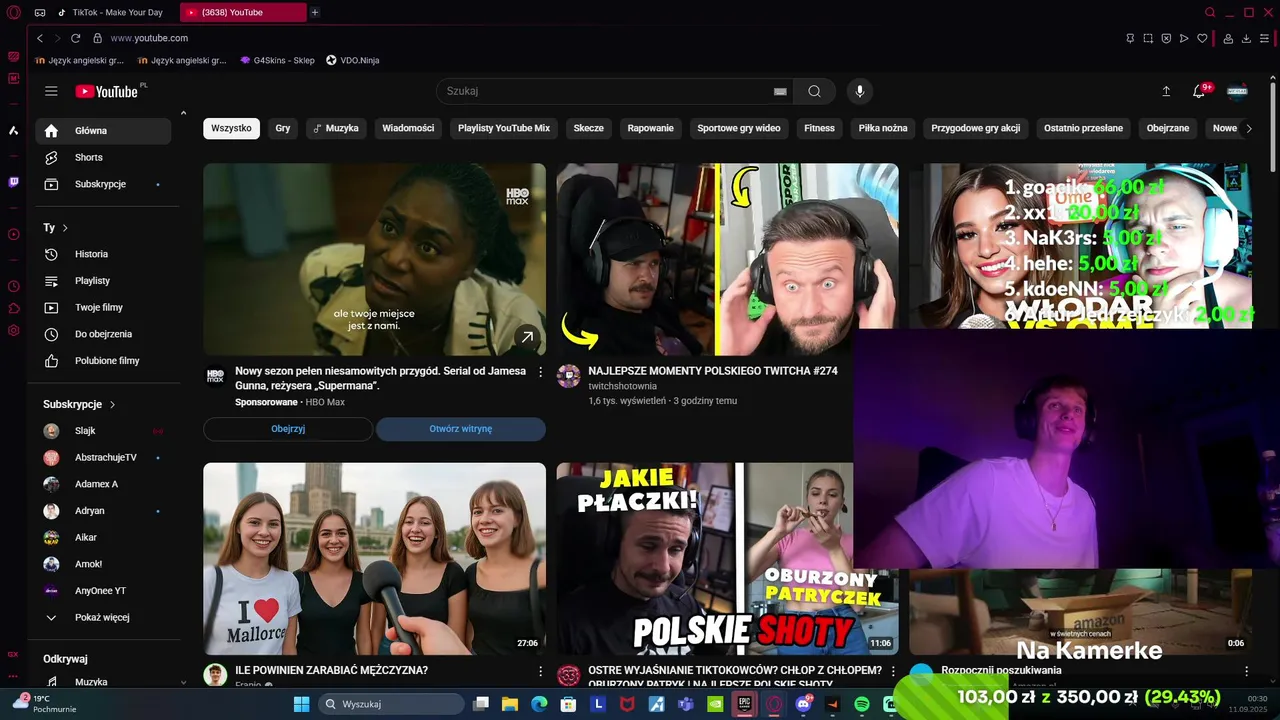Image resolution: width=1280 pixels, height=720 pixels.
Task: Select the Wiadomości filter chip
Action: click(x=408, y=128)
